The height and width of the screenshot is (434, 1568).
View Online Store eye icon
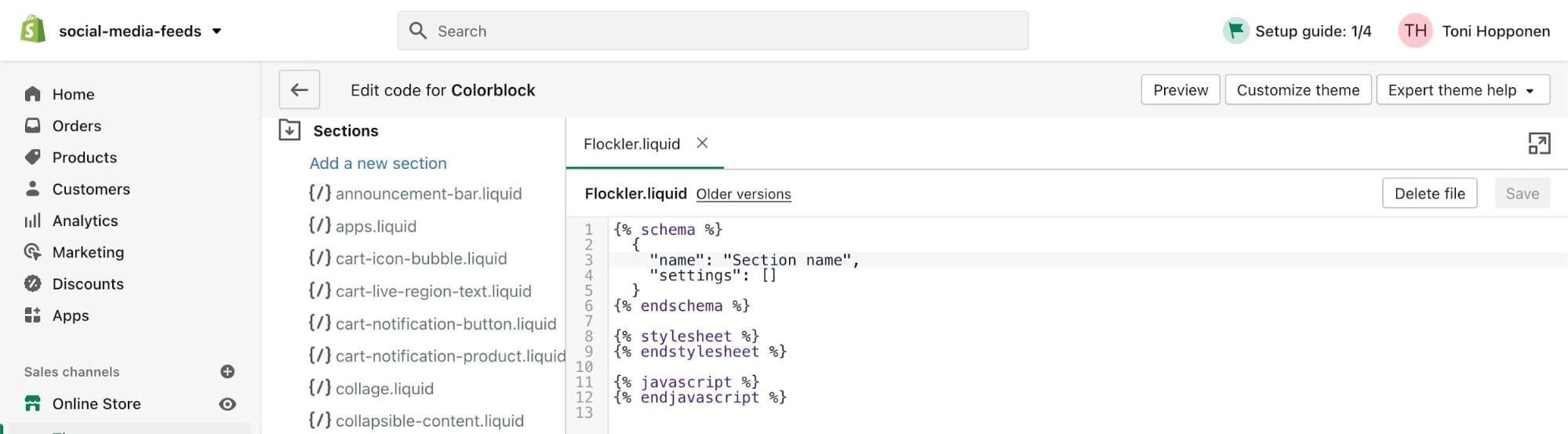pos(227,404)
